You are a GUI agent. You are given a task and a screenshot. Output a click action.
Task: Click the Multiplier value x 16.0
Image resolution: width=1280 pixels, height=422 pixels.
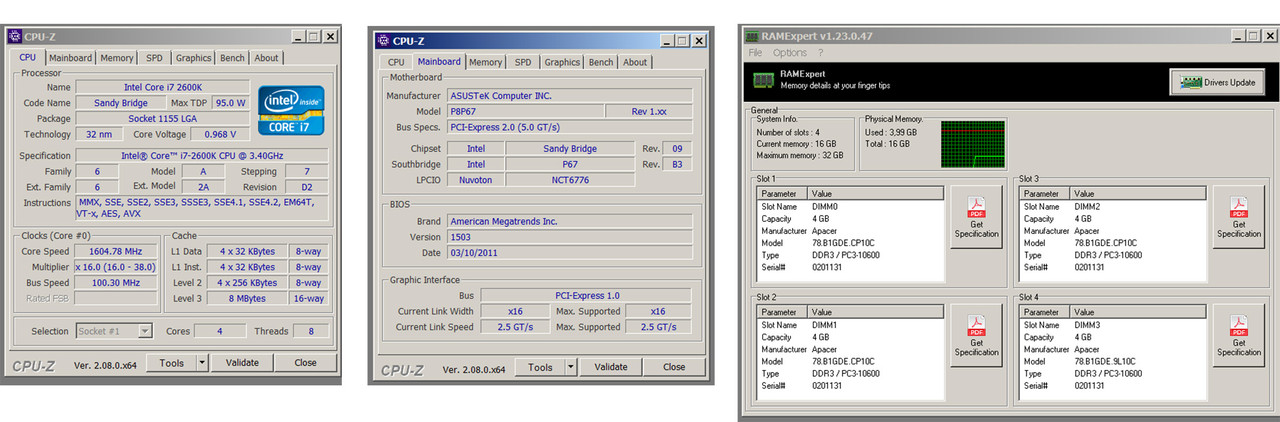(117, 267)
